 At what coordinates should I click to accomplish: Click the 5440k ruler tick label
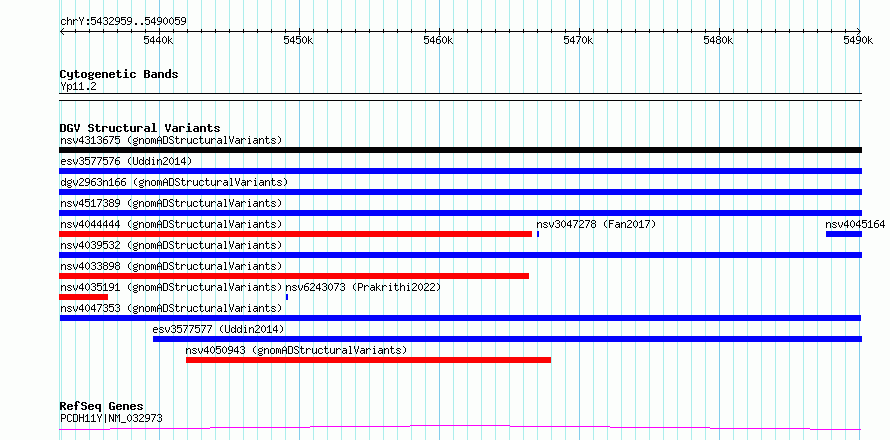[x=159, y=40]
